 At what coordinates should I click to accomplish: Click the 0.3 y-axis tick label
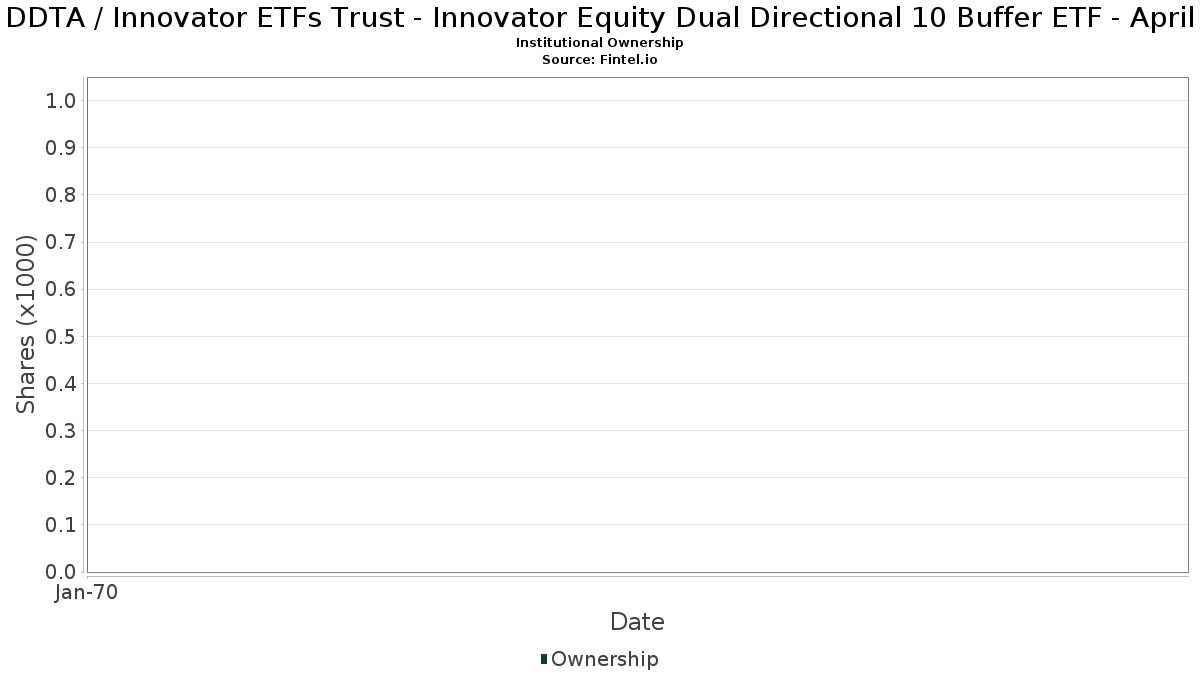[x=61, y=431]
